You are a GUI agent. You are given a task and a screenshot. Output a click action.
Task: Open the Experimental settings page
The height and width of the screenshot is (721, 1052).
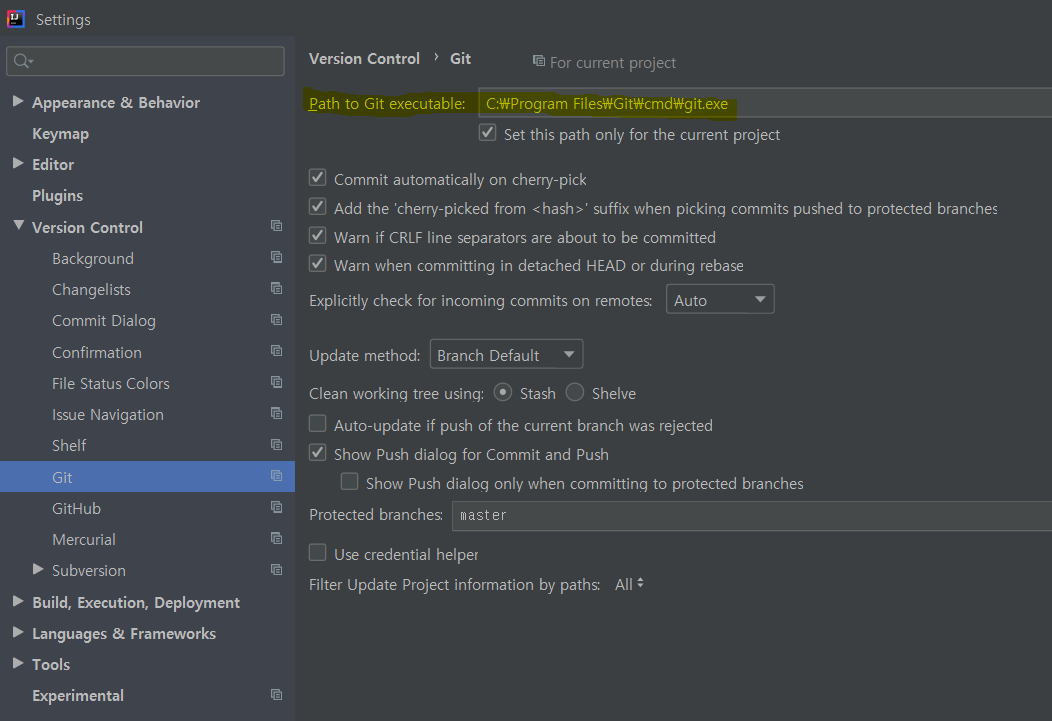(x=78, y=696)
